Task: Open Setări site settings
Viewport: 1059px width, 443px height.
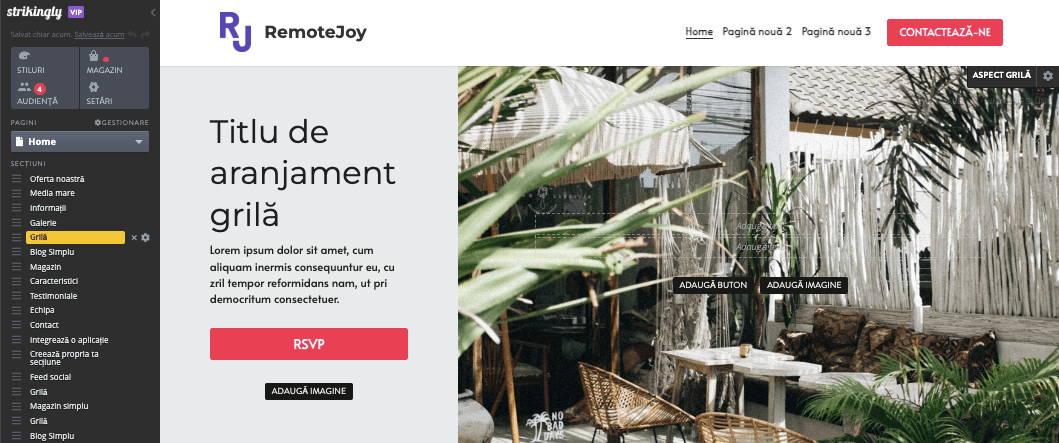Action: [114, 93]
